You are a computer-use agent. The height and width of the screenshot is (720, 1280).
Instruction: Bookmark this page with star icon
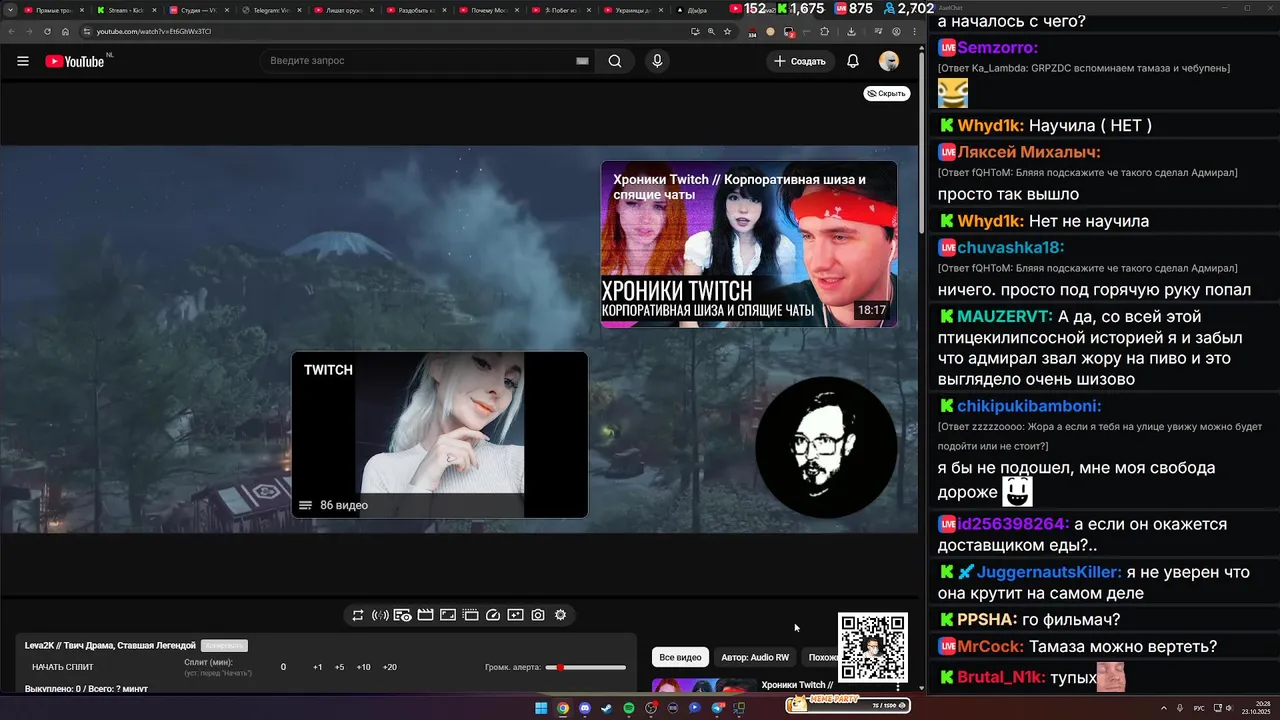(727, 31)
